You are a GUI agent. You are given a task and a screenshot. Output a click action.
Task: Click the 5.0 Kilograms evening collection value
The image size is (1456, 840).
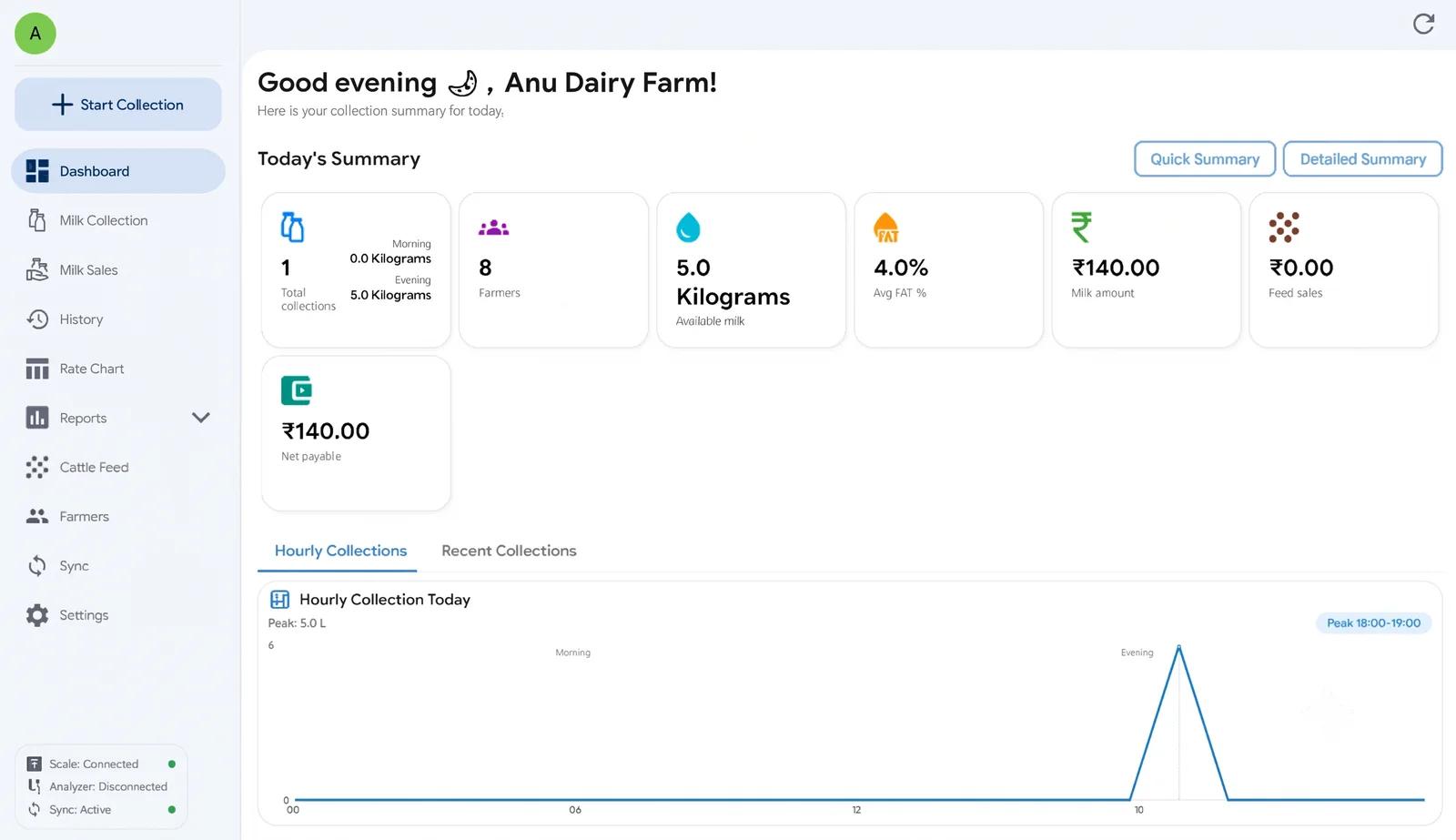(x=390, y=295)
